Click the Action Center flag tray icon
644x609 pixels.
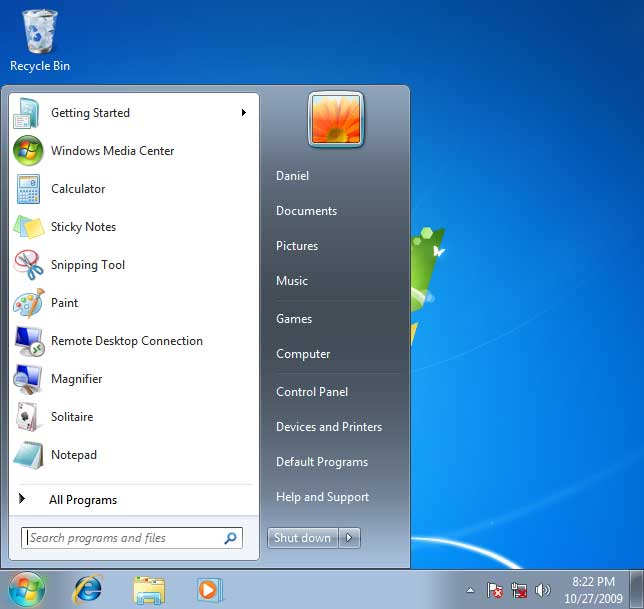(x=494, y=591)
